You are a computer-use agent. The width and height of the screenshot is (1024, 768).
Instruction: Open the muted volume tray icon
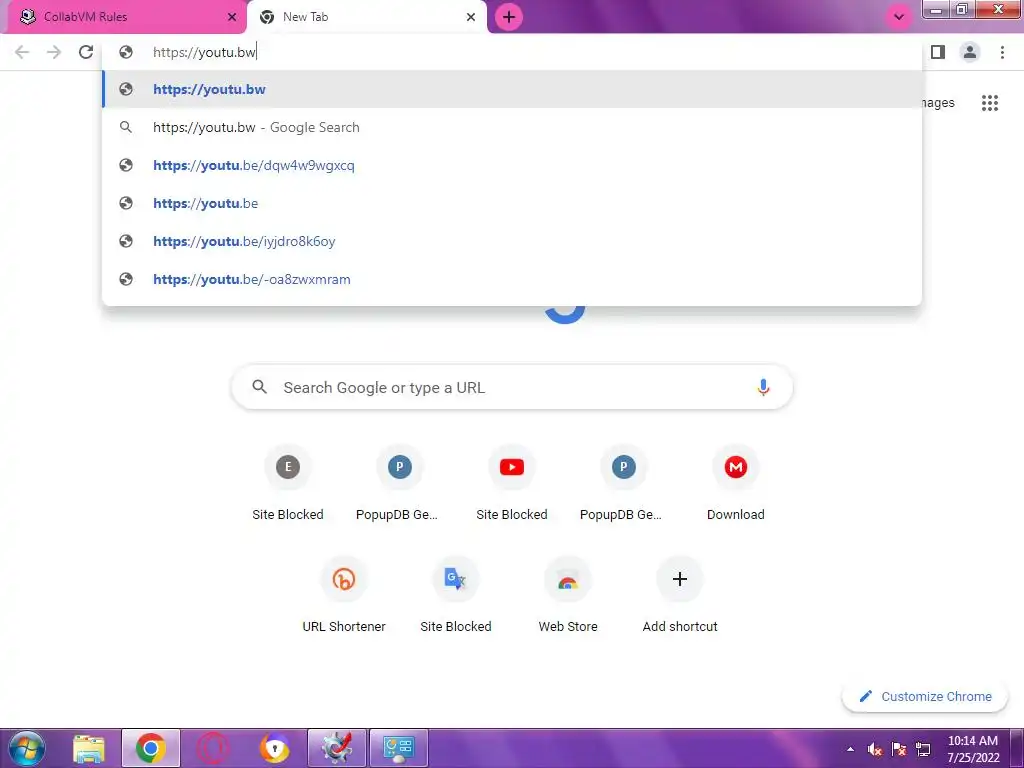875,749
